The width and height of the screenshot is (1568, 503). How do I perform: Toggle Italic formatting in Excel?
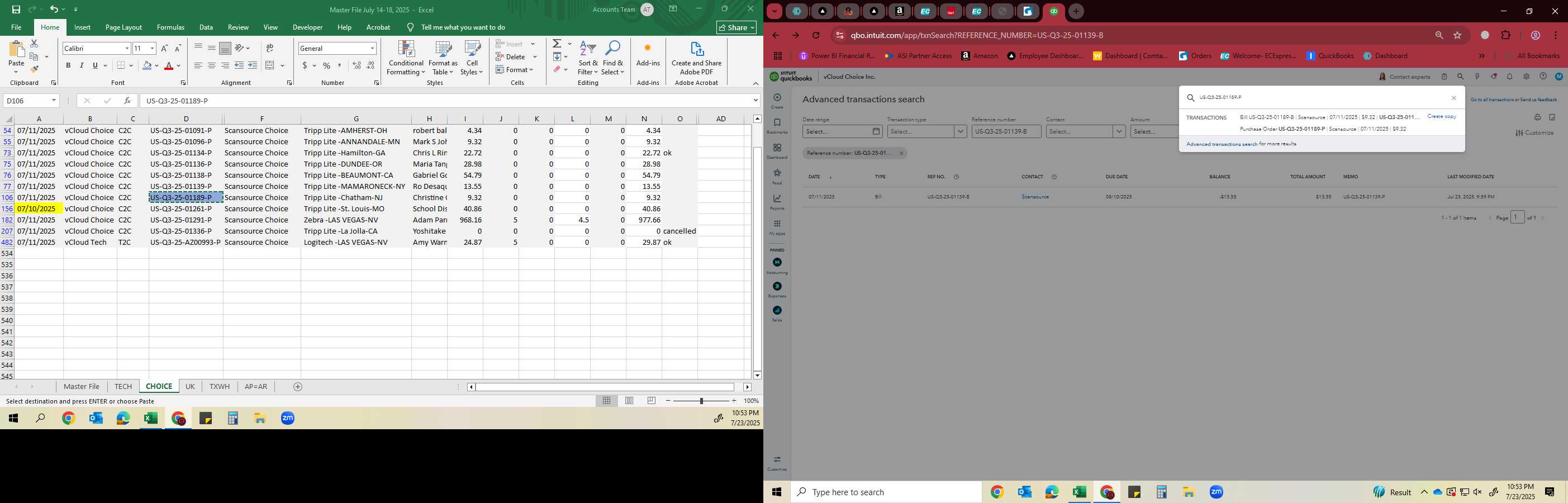(x=82, y=65)
